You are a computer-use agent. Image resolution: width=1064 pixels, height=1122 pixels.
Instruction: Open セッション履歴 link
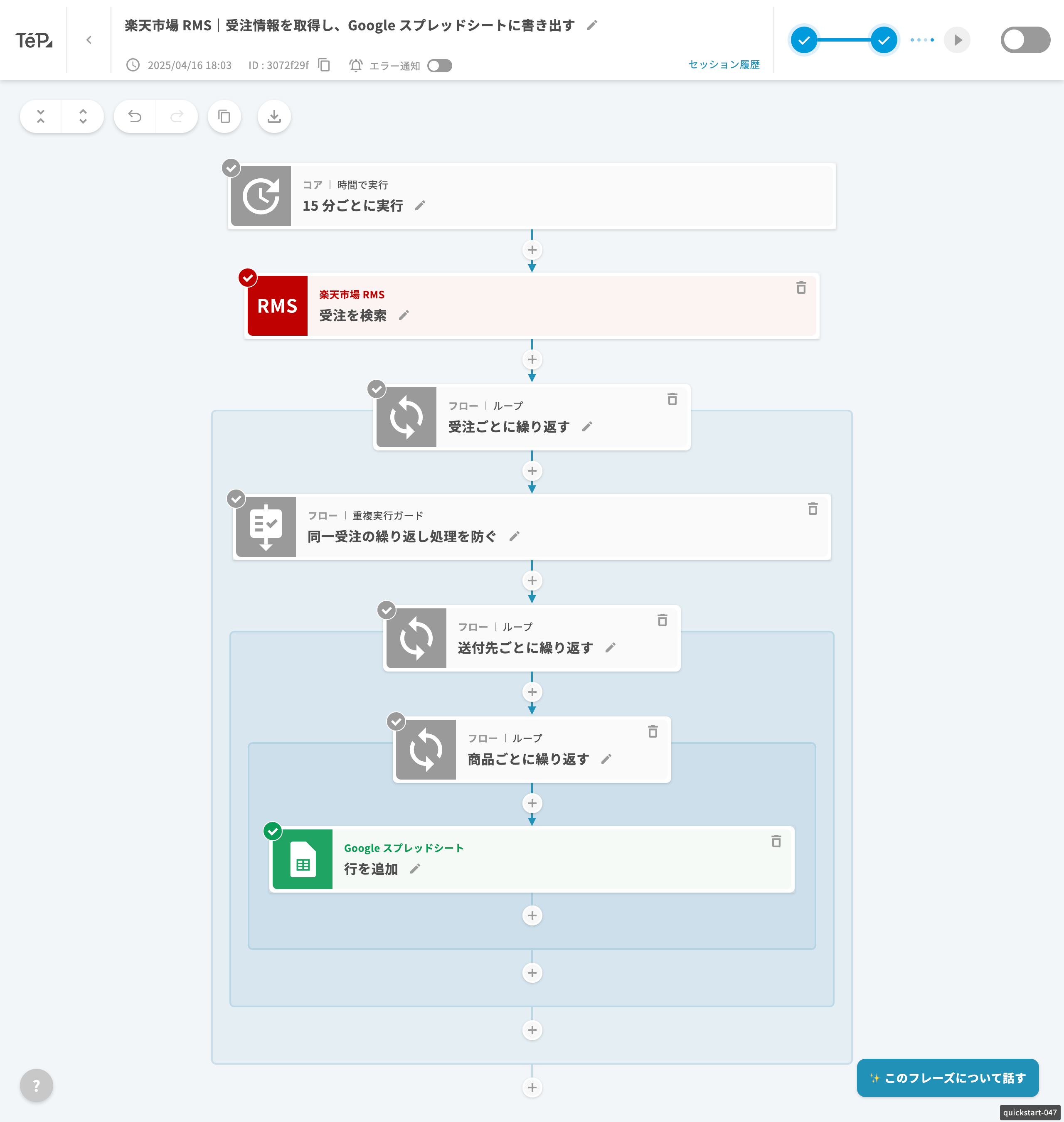(724, 65)
